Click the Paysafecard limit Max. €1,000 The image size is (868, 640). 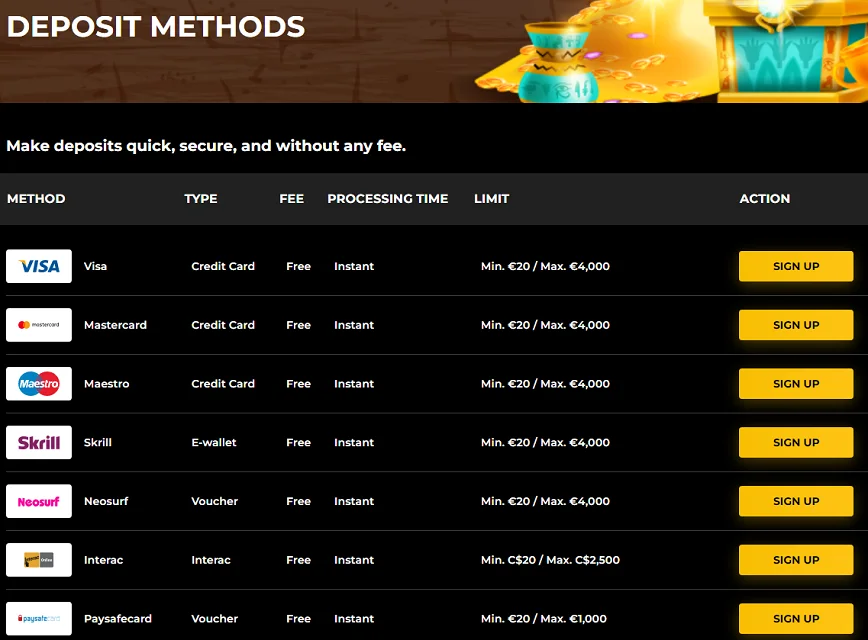tap(573, 618)
